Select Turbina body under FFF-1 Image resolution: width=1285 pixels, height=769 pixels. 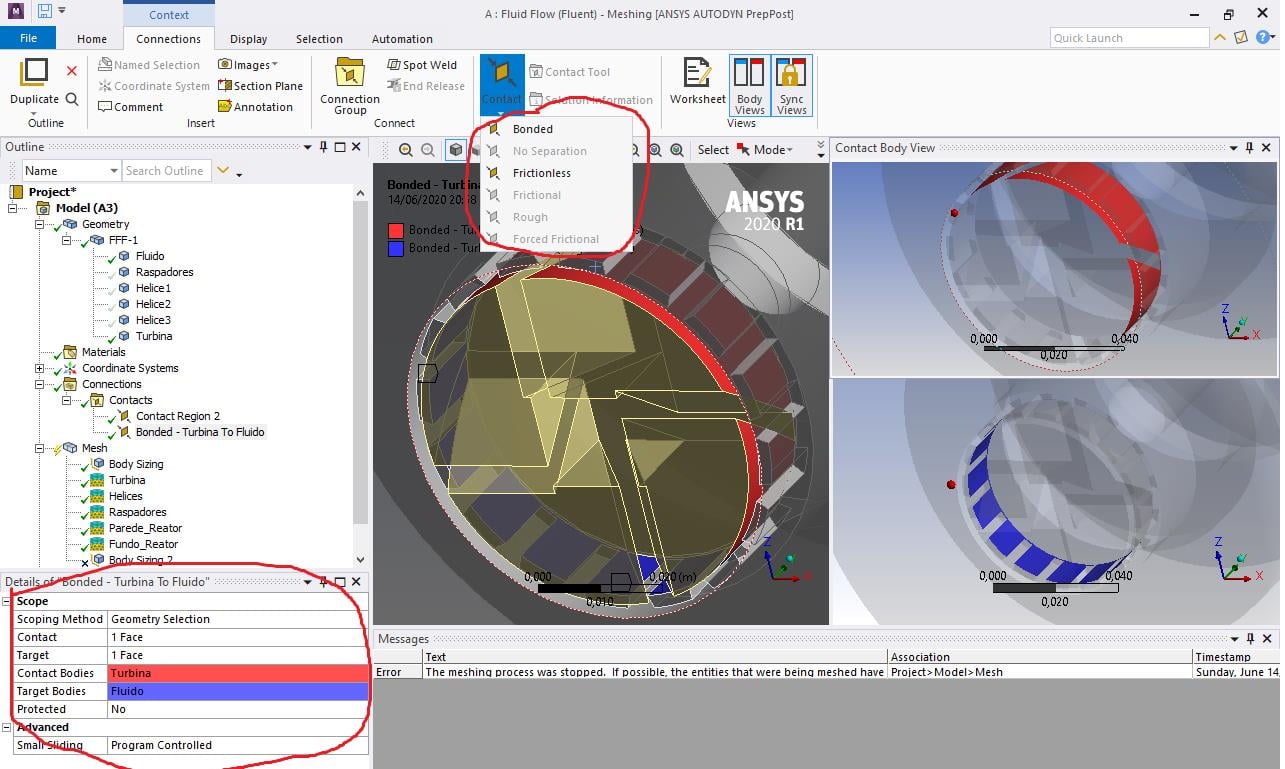pos(154,336)
